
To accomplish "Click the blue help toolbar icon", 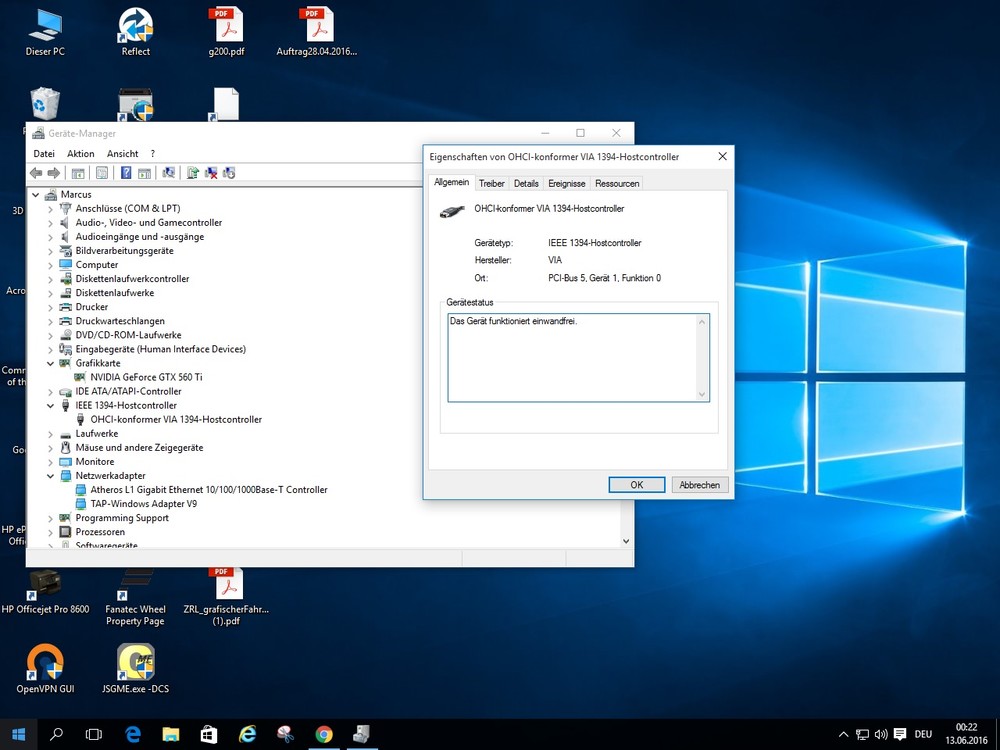I will coord(126,173).
